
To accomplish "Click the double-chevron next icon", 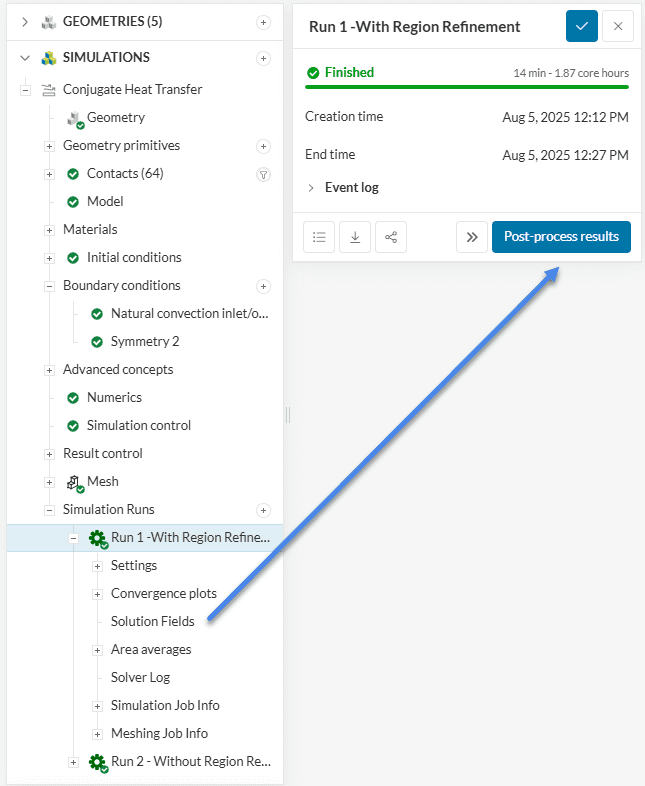I will pyautogui.click(x=472, y=237).
